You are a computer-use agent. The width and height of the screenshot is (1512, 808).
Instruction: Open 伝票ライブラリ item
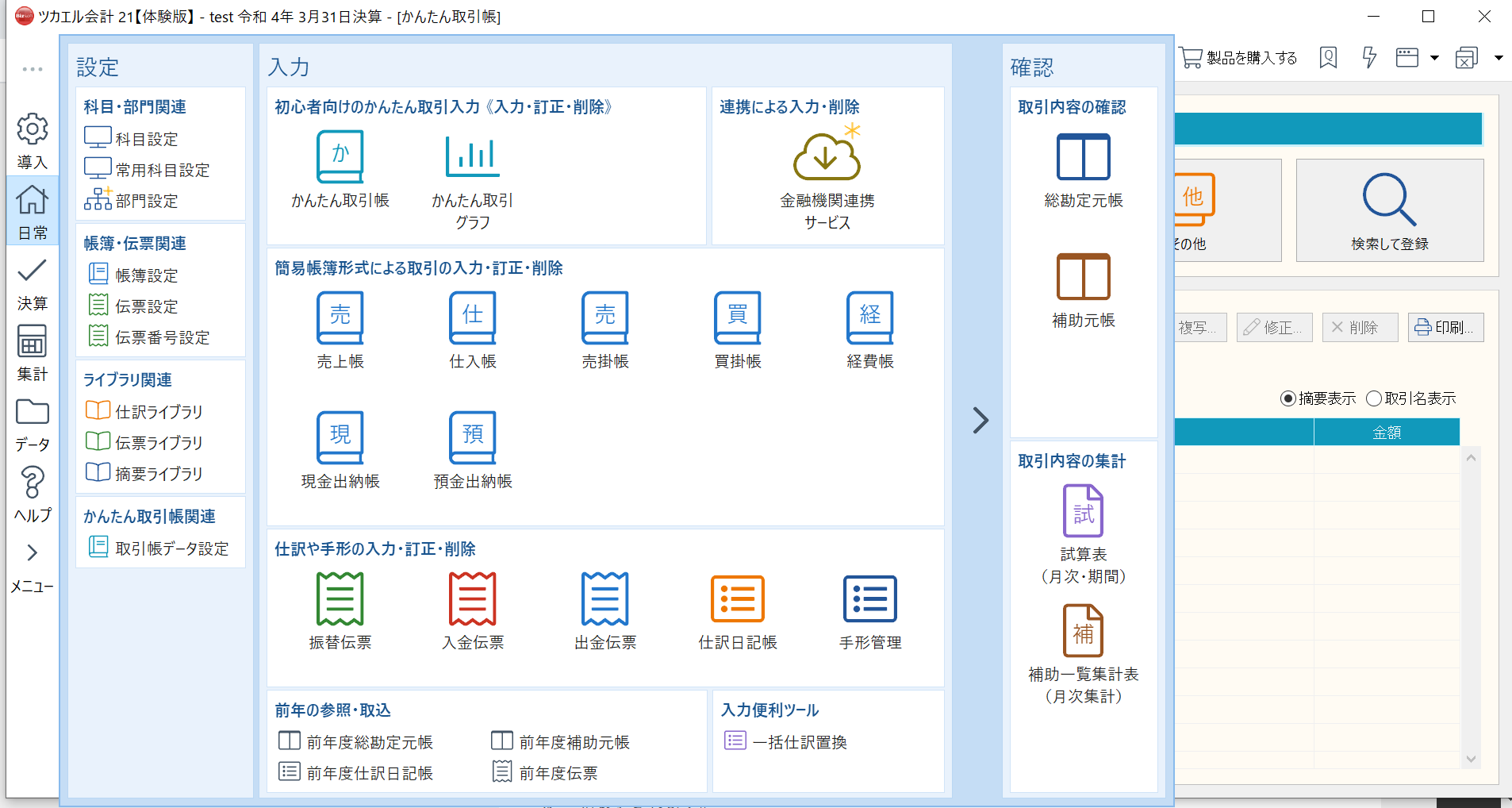coord(144,442)
